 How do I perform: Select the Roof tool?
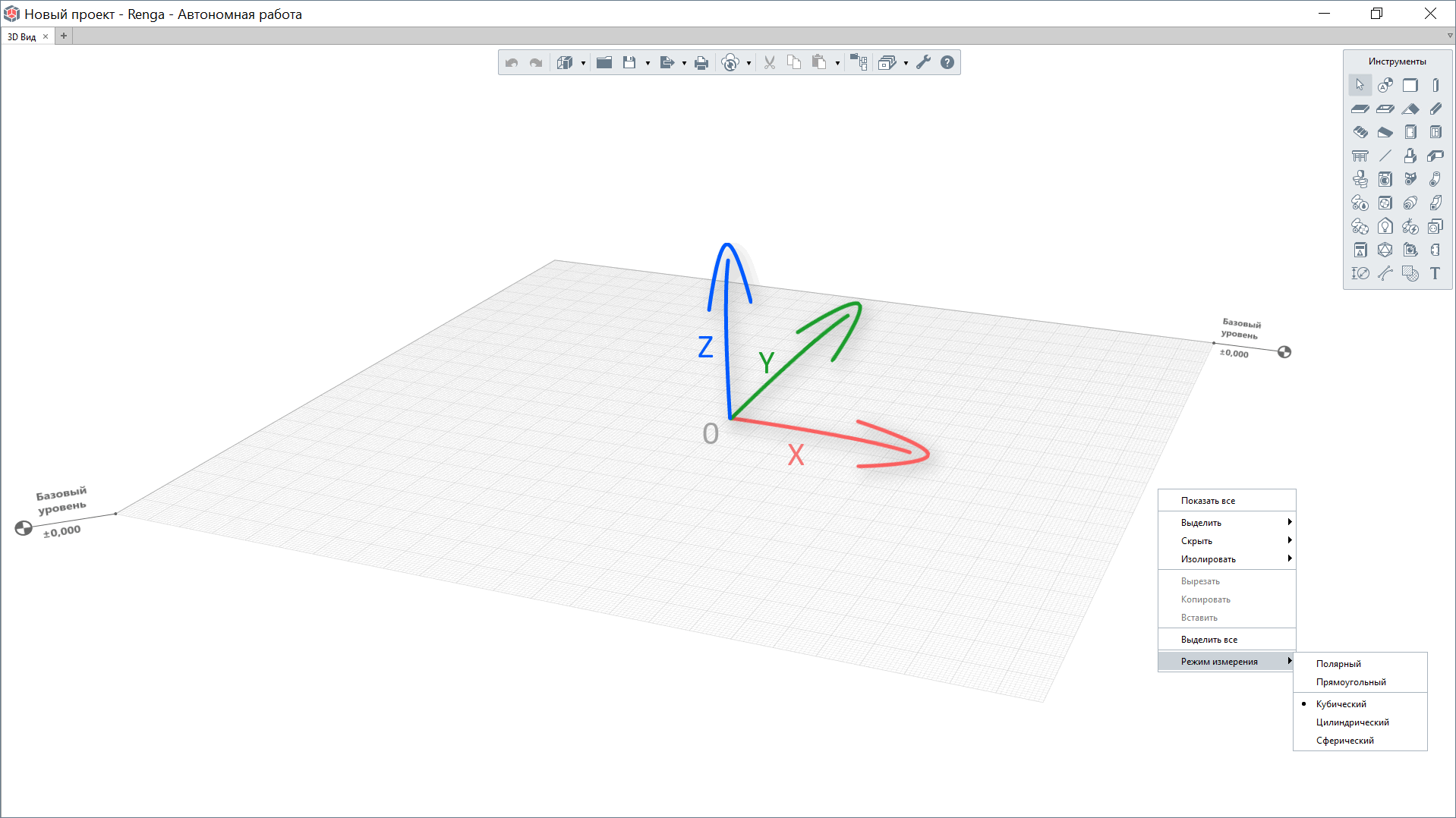1410,109
